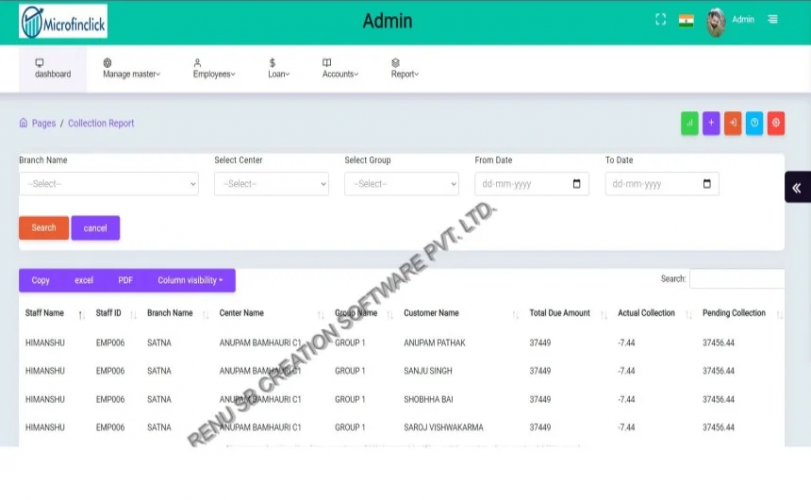811x500 pixels.
Task: Open the Employees menu
Action: [x=214, y=69]
